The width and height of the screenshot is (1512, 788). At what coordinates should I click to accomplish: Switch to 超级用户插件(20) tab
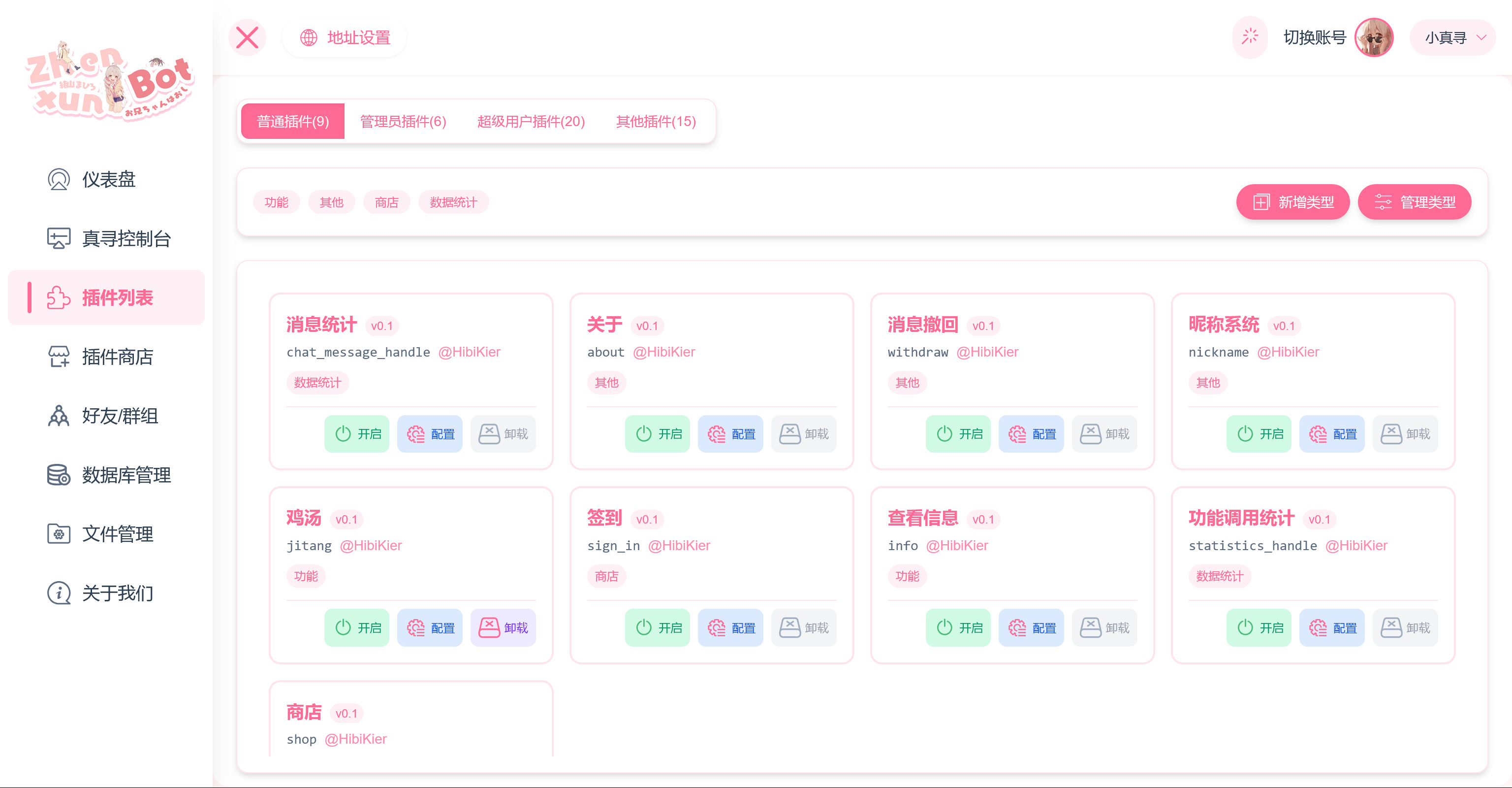click(x=531, y=121)
